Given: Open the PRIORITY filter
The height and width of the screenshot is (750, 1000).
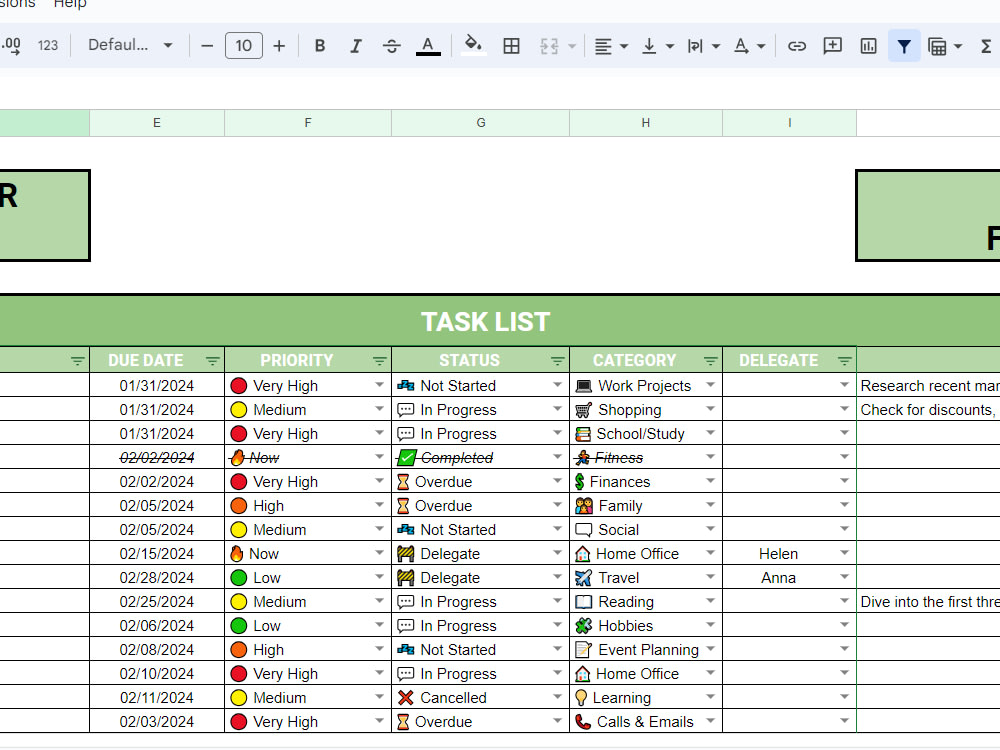Looking at the screenshot, I should pyautogui.click(x=379, y=361).
